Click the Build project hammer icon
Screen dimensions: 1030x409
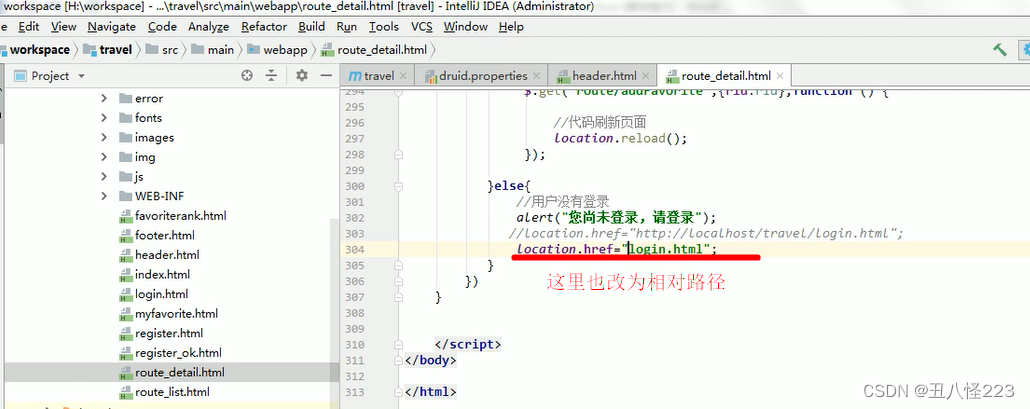pyautogui.click(x=1000, y=50)
